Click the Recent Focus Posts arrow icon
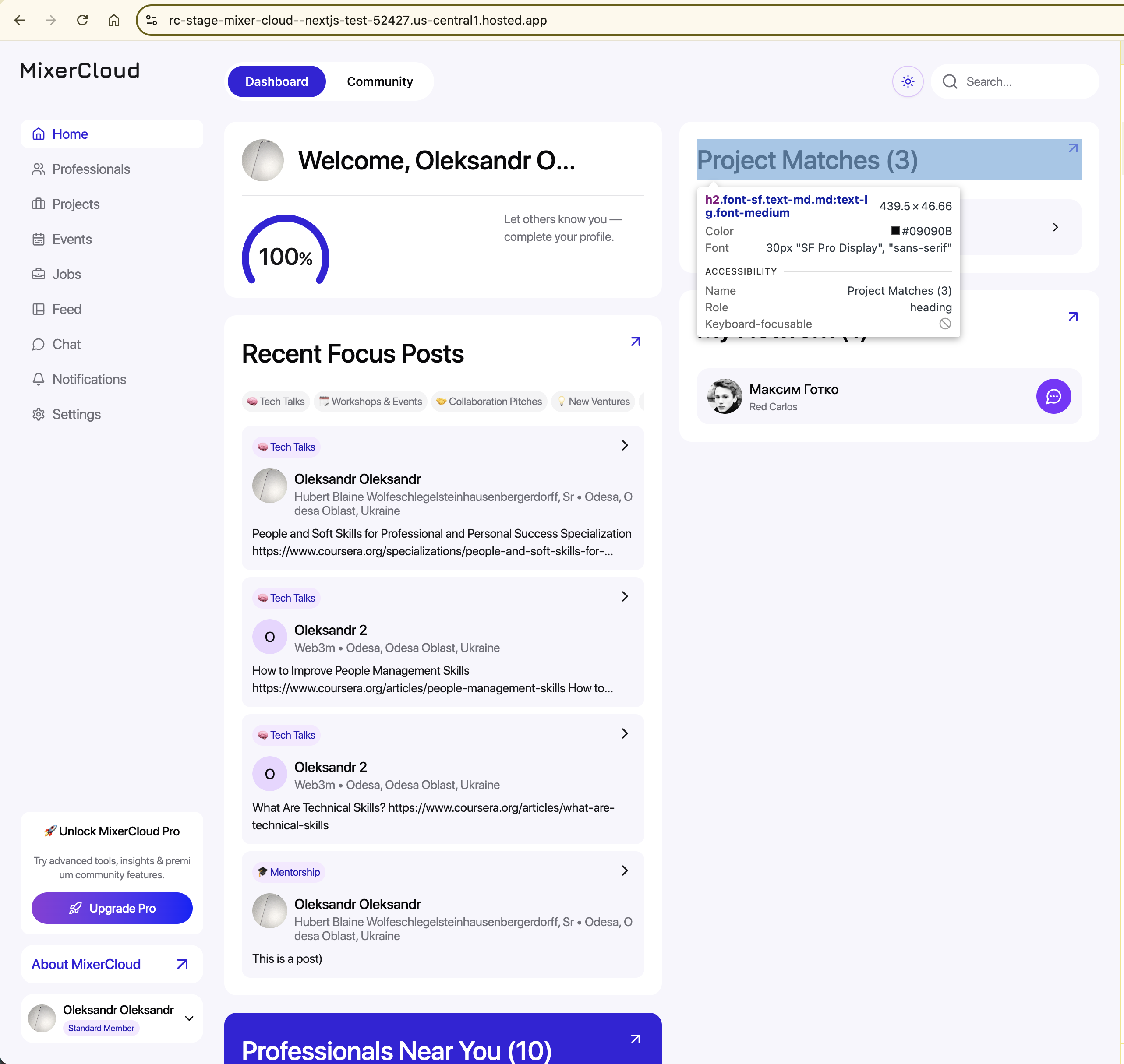Viewport: 1124px width, 1064px height. pos(635,342)
